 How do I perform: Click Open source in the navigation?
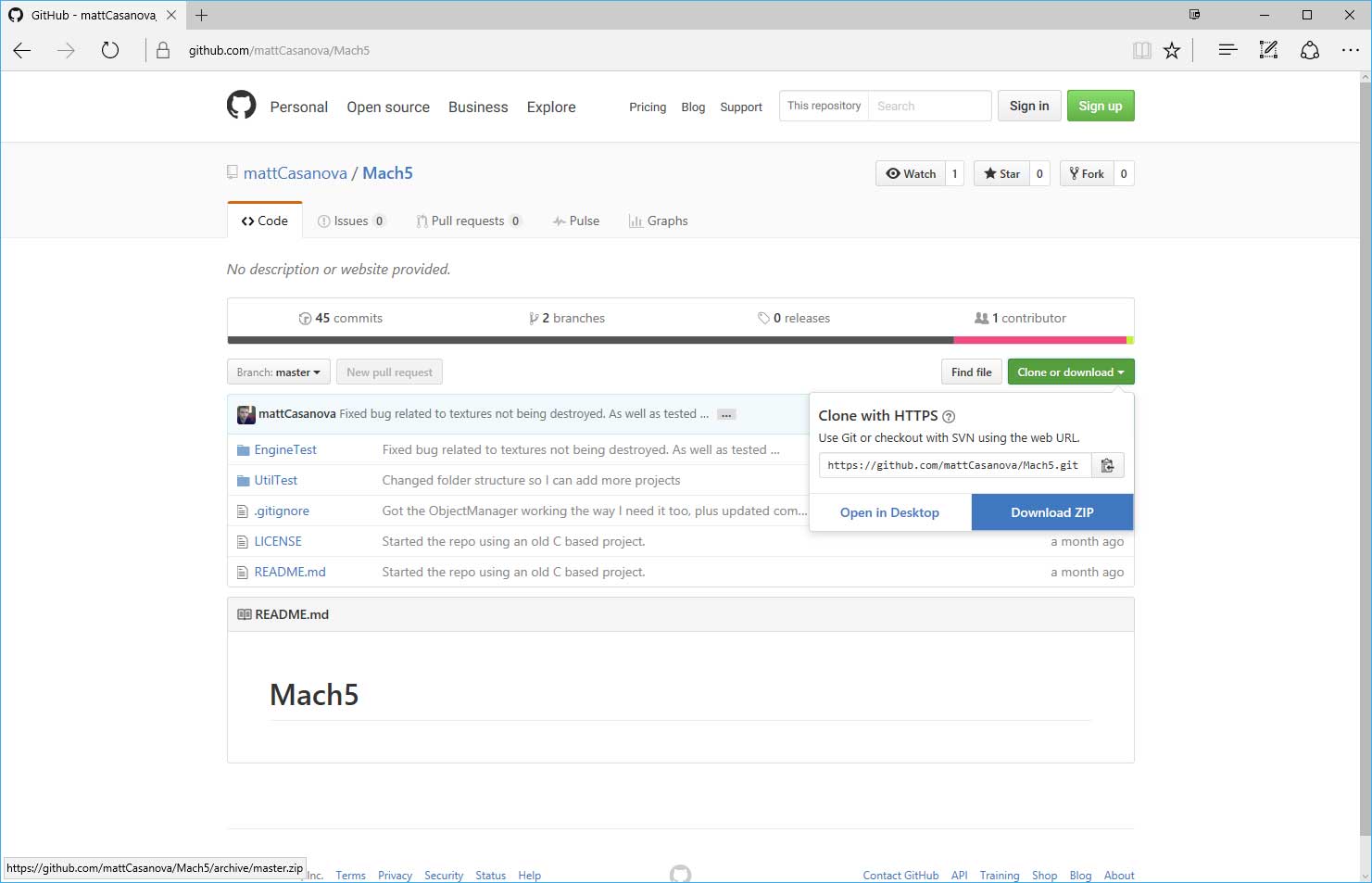click(388, 107)
